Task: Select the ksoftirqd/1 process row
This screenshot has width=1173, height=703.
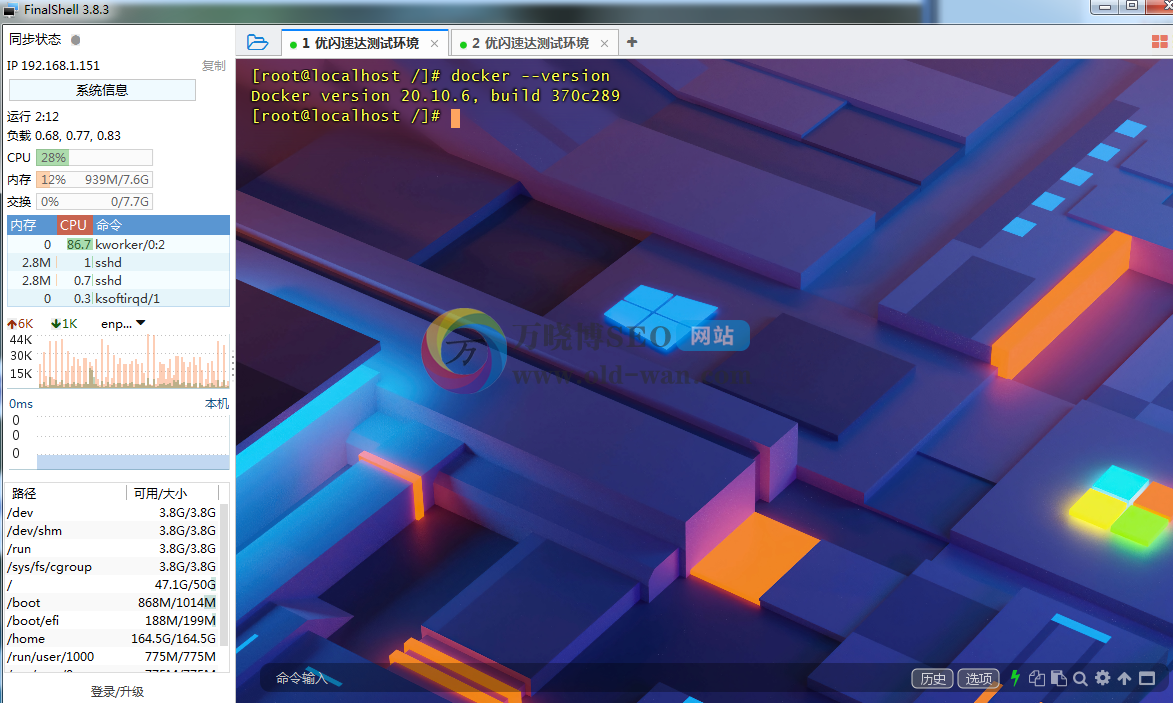Action: pos(118,298)
